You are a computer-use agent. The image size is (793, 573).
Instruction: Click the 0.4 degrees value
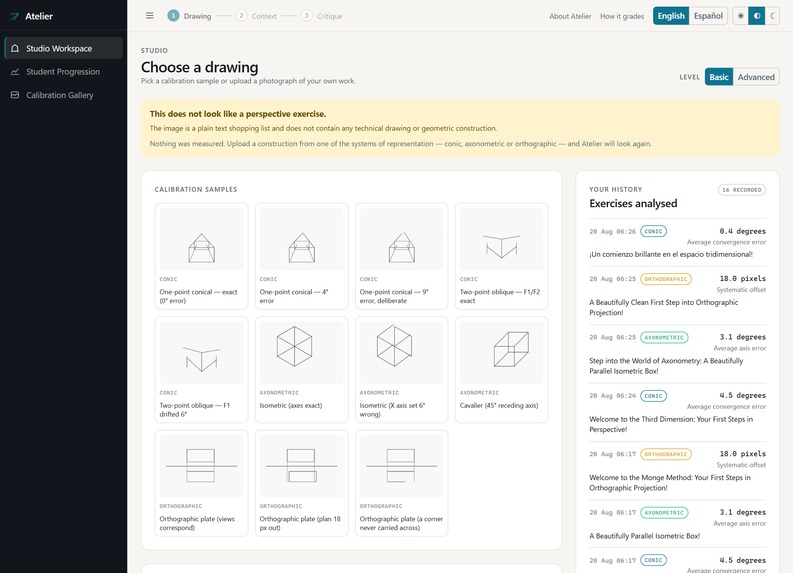coord(742,231)
